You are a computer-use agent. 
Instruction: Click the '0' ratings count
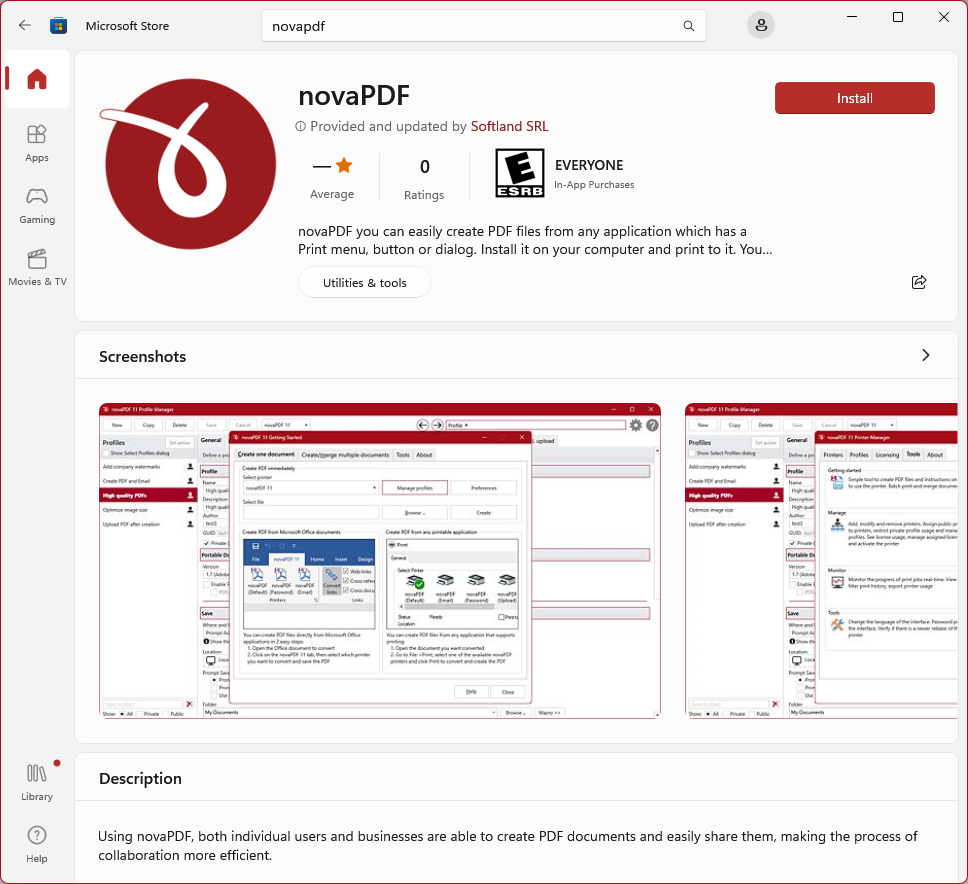click(x=425, y=167)
